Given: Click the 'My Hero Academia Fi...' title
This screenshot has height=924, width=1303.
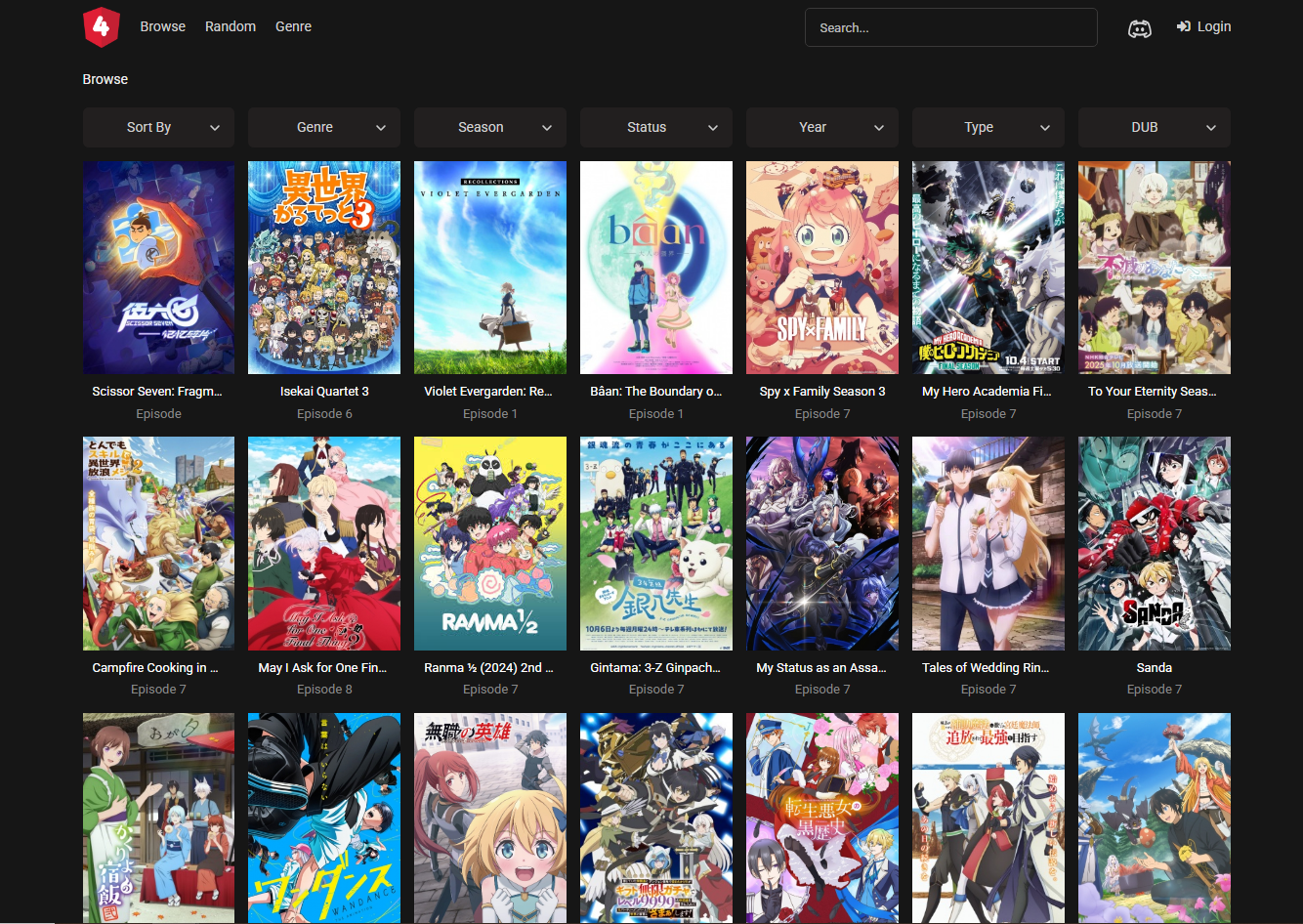Looking at the screenshot, I should tap(987, 391).
